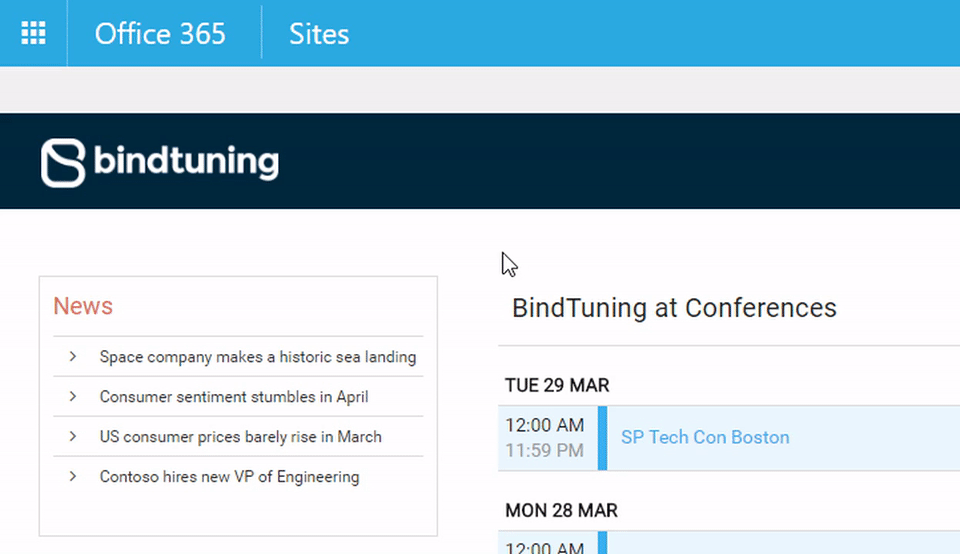Viewport: 960px width, 554px height.
Task: Open the Office 365 app launcher grid
Action: 33,33
